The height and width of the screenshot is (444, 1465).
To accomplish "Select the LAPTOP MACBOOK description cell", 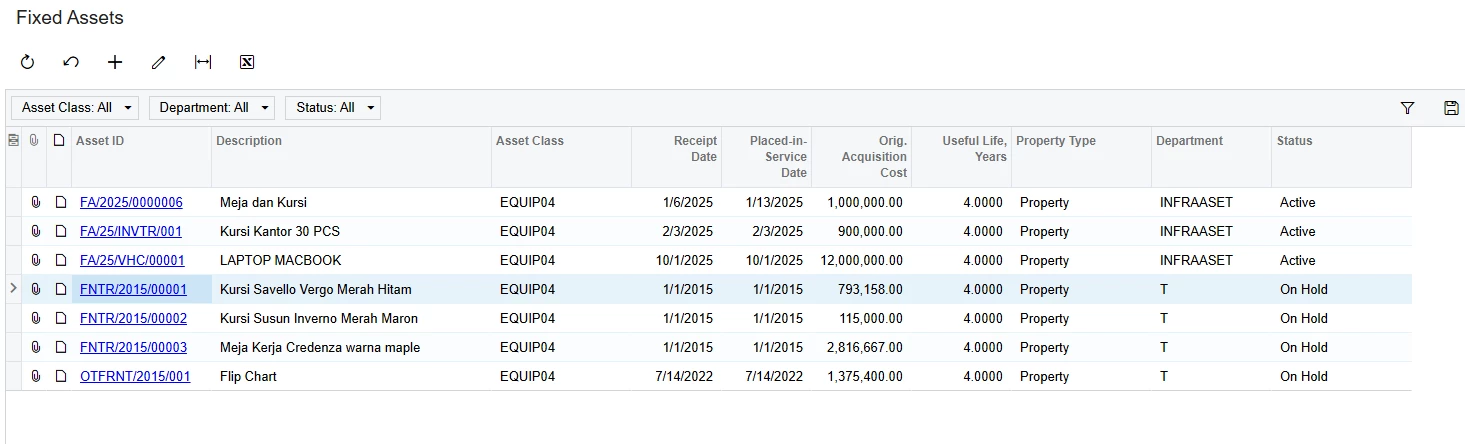I will [351, 261].
